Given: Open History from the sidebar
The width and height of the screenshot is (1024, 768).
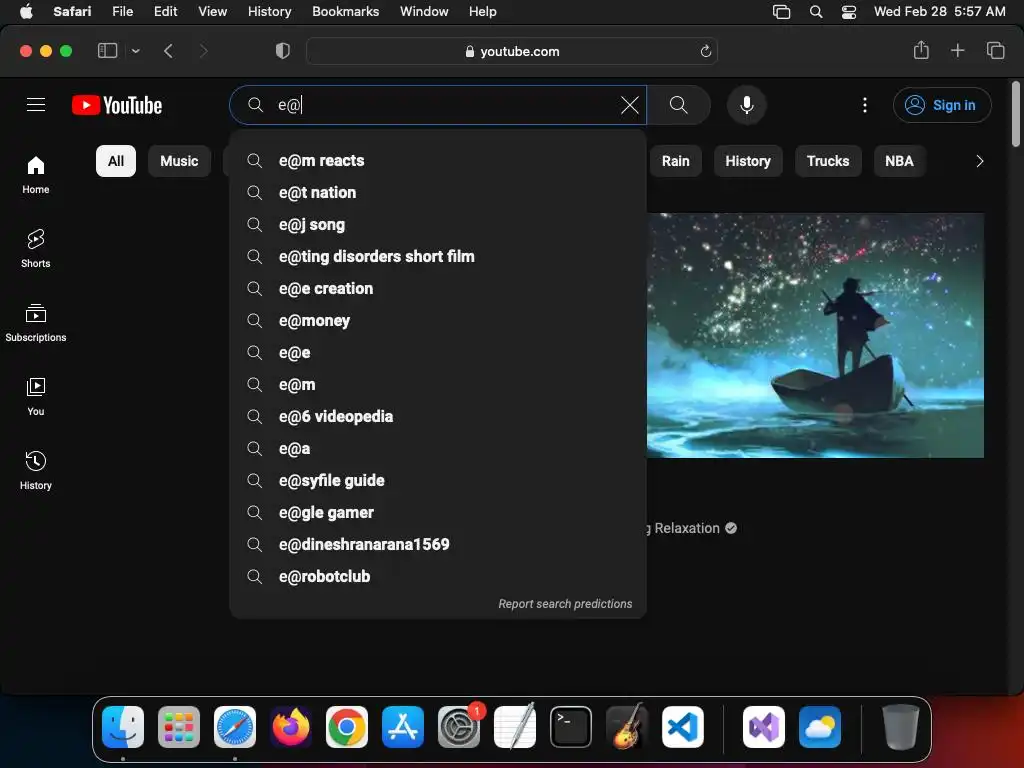Looking at the screenshot, I should click(x=36, y=470).
